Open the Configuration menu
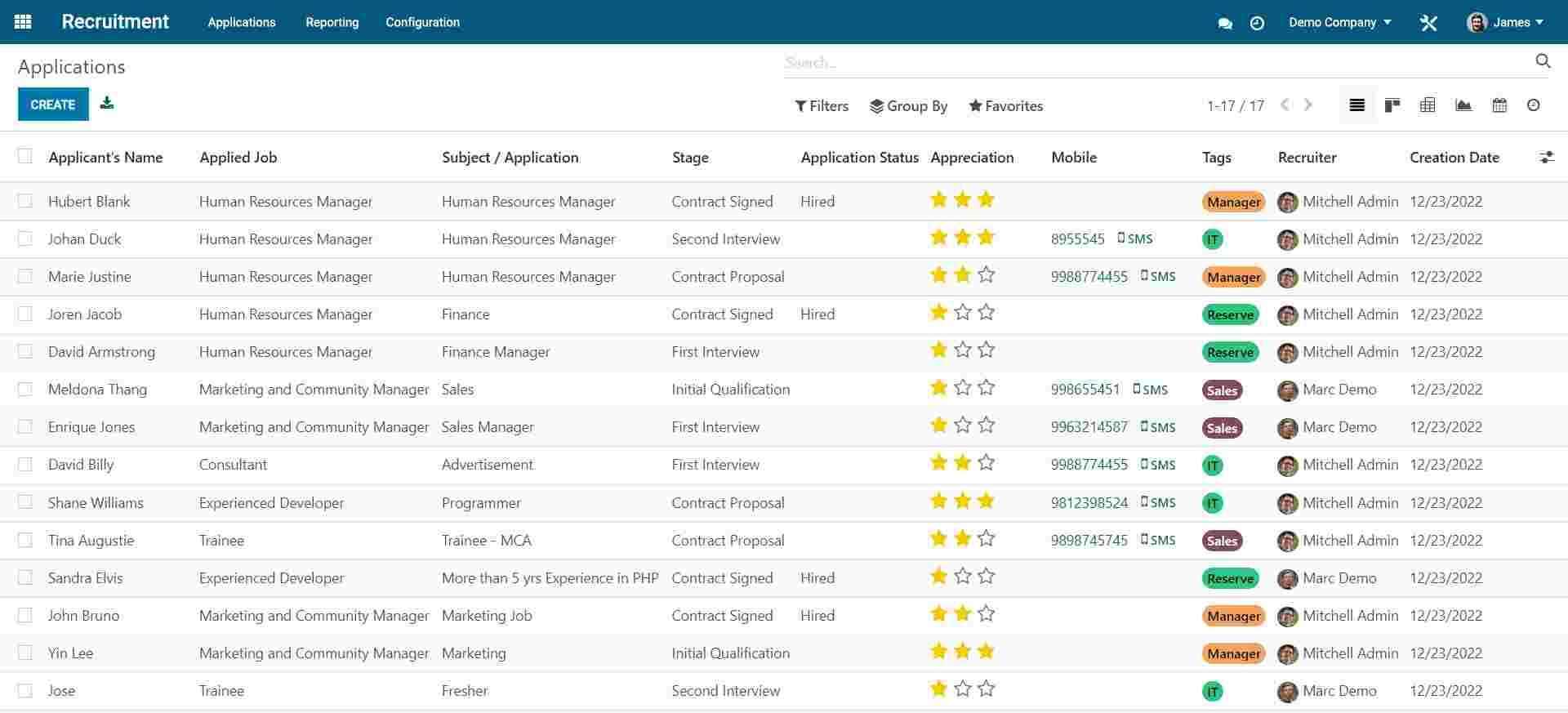Image resolution: width=1568 pixels, height=713 pixels. [x=423, y=22]
